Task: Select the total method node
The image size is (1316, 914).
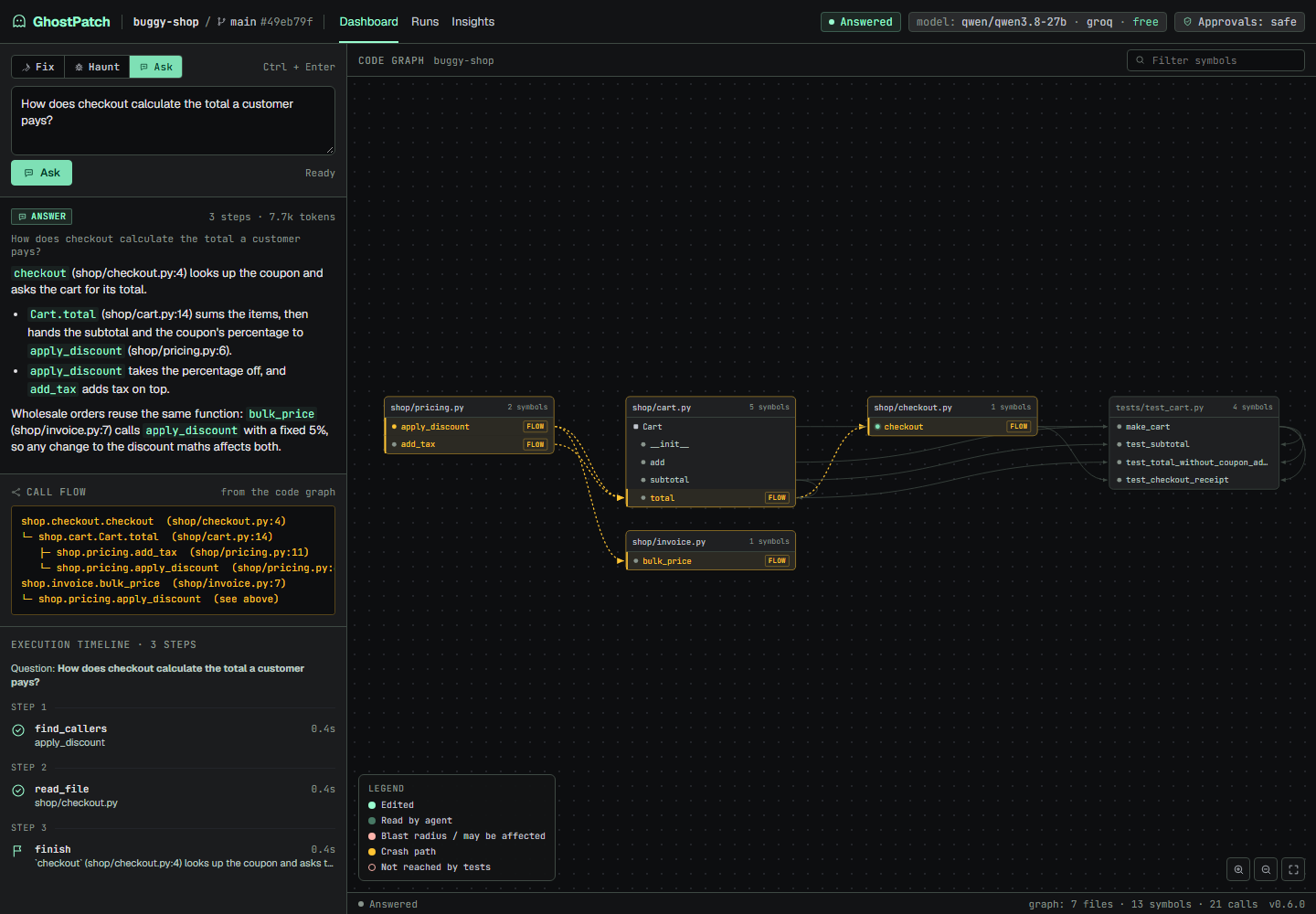Action: (x=710, y=498)
